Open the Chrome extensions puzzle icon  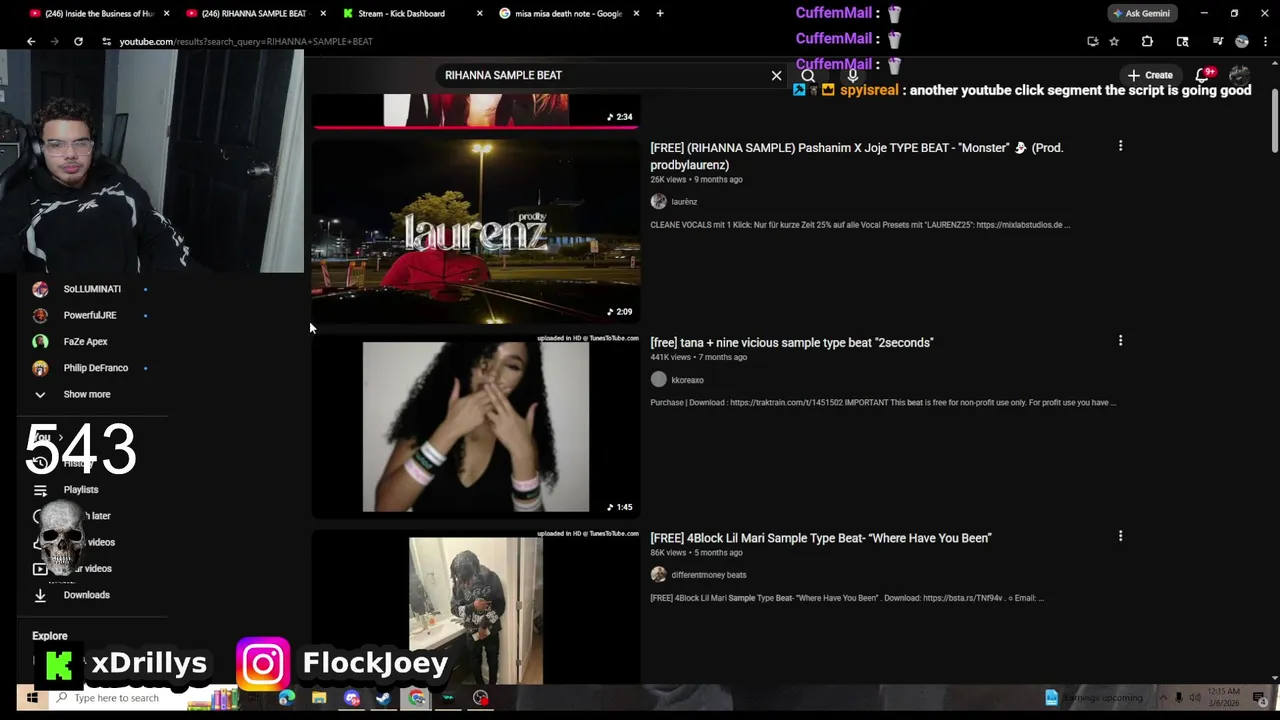click(1147, 41)
